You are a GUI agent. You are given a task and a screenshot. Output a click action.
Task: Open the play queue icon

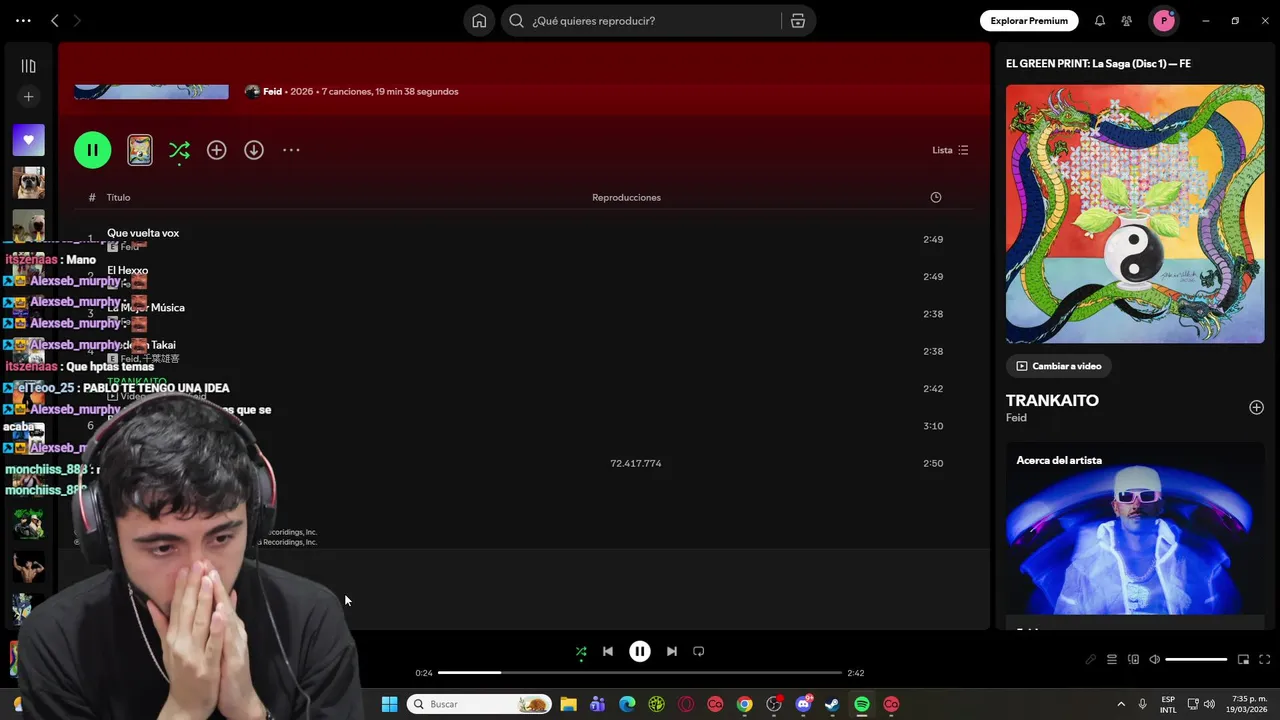1111,660
